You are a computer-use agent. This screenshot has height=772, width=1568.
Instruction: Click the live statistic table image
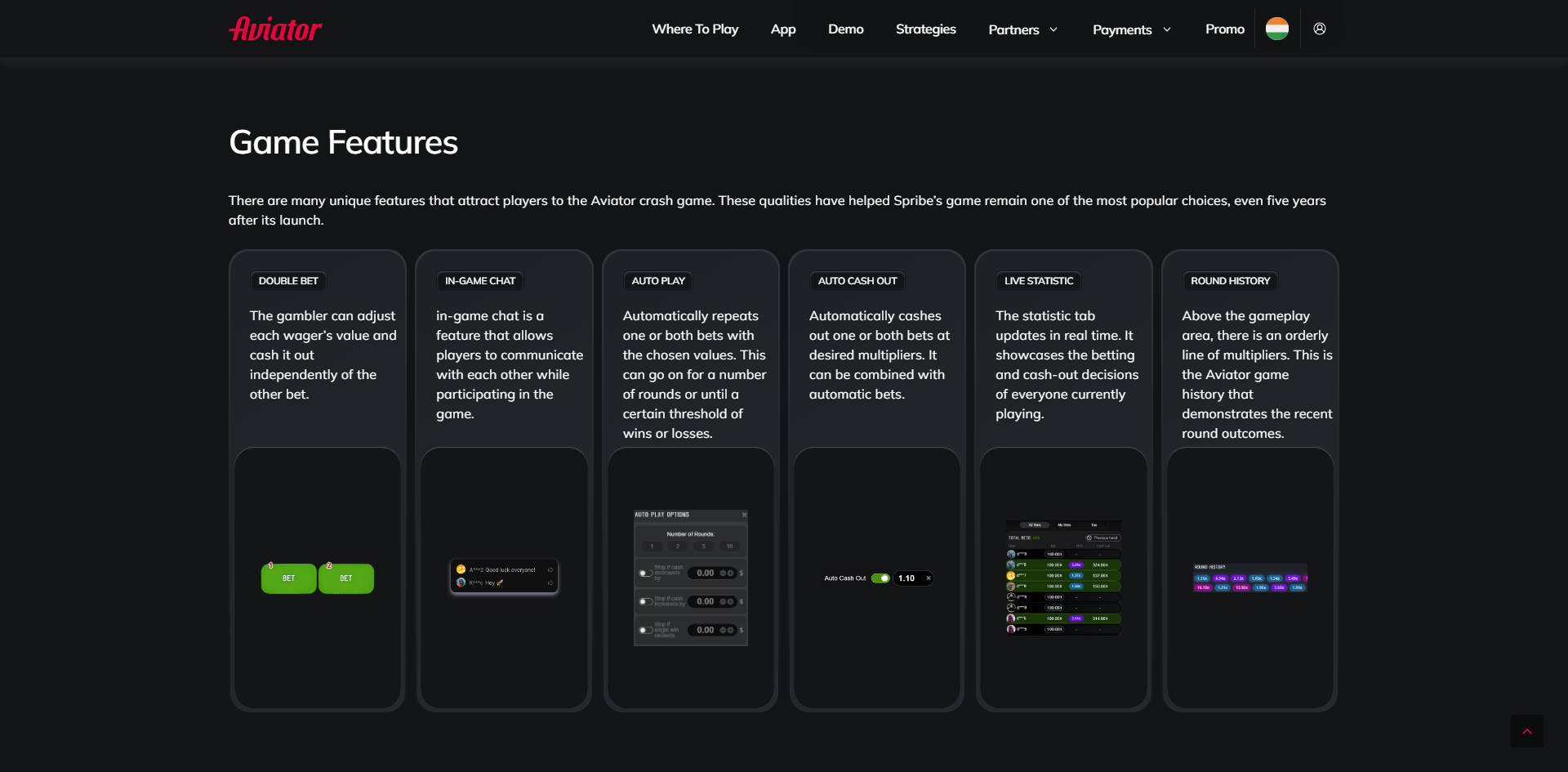[1064, 578]
